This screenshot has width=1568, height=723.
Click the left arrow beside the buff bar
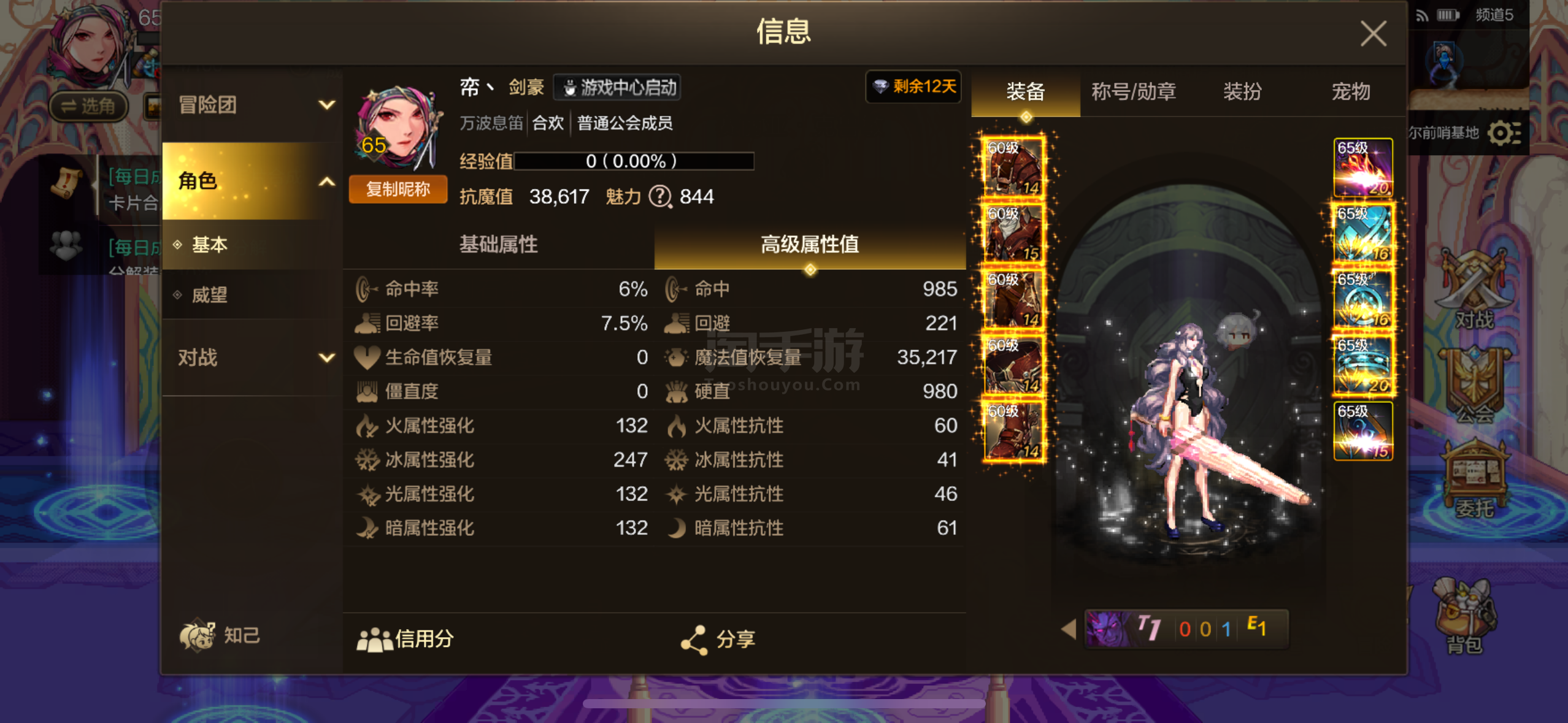pyautogui.click(x=1069, y=629)
